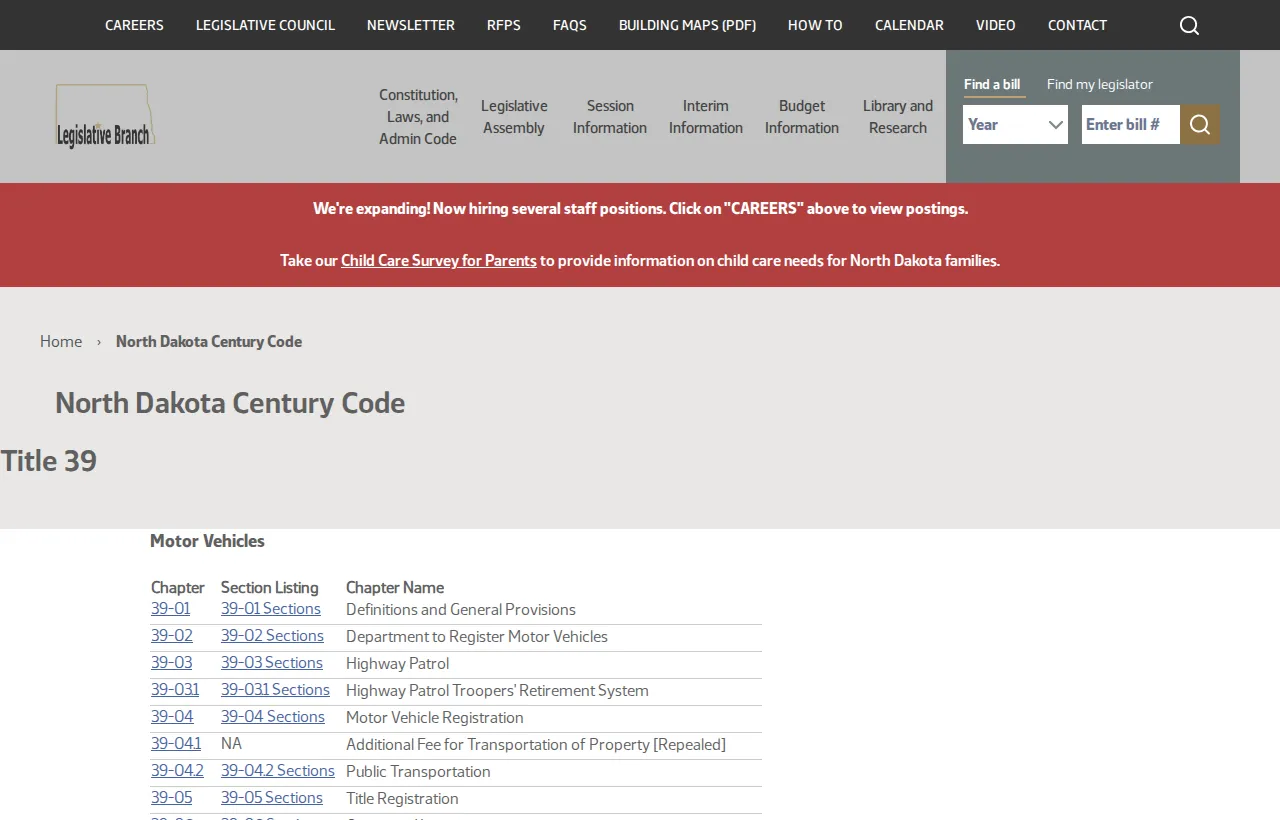This screenshot has height=820, width=1280.
Task: Open the LEGISLATIVE COUNCIL menu item
Action: click(x=265, y=24)
